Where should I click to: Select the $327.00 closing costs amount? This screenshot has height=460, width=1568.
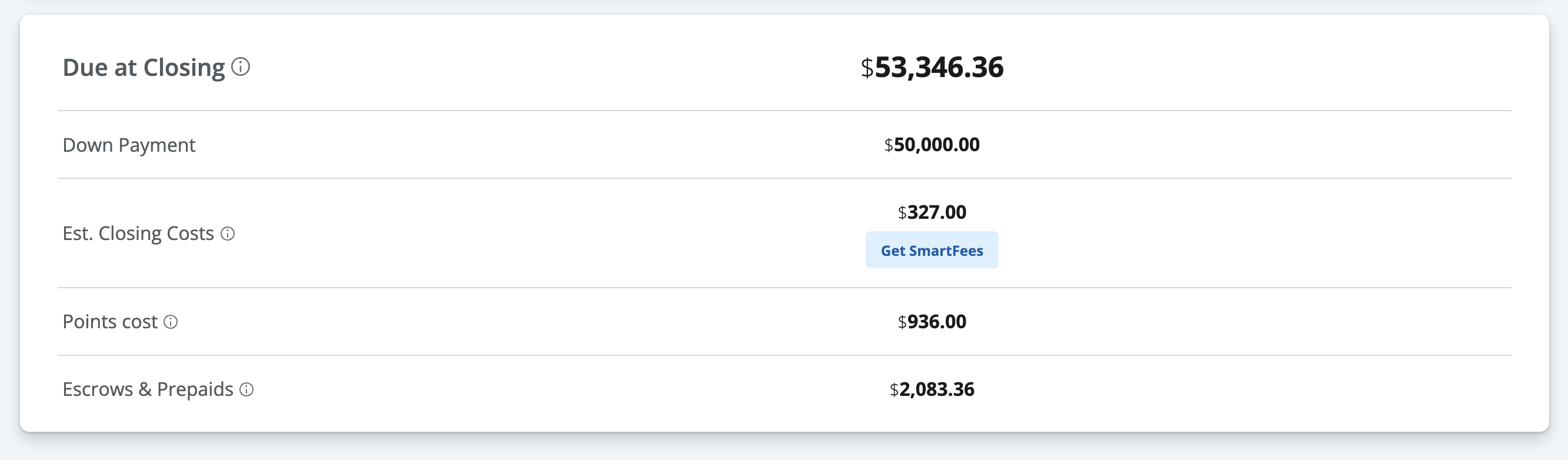[x=931, y=212]
